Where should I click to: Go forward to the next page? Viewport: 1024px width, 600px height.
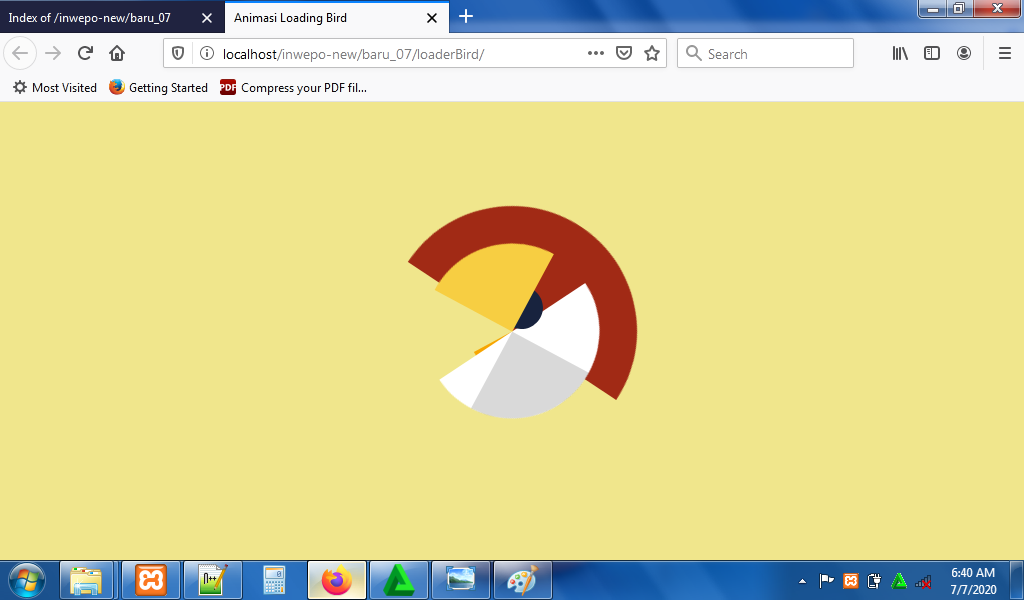point(53,54)
